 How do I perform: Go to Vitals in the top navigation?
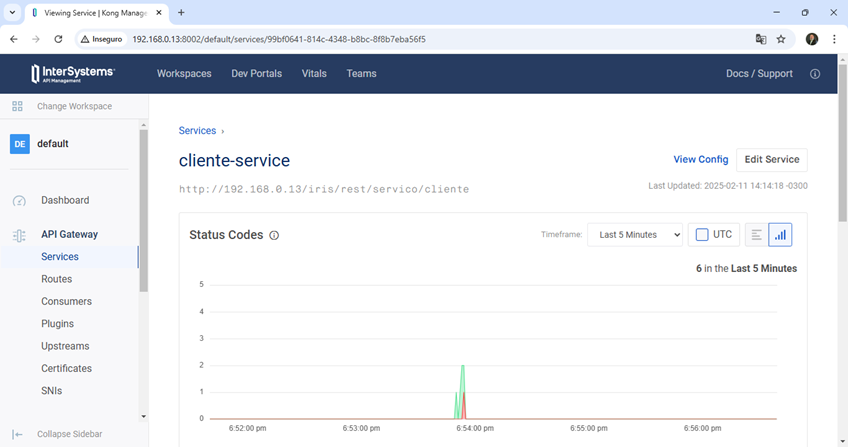click(x=314, y=74)
